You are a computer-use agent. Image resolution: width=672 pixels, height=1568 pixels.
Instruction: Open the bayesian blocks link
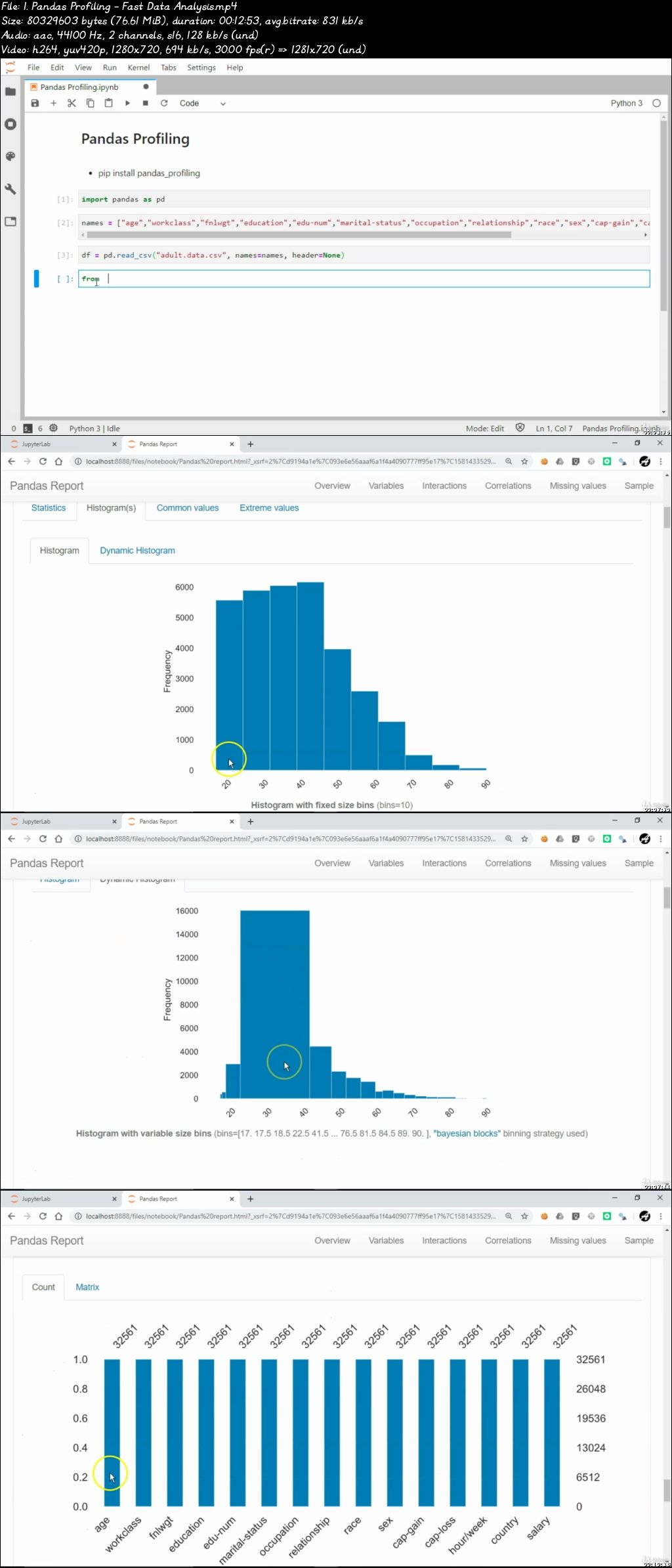point(467,1134)
